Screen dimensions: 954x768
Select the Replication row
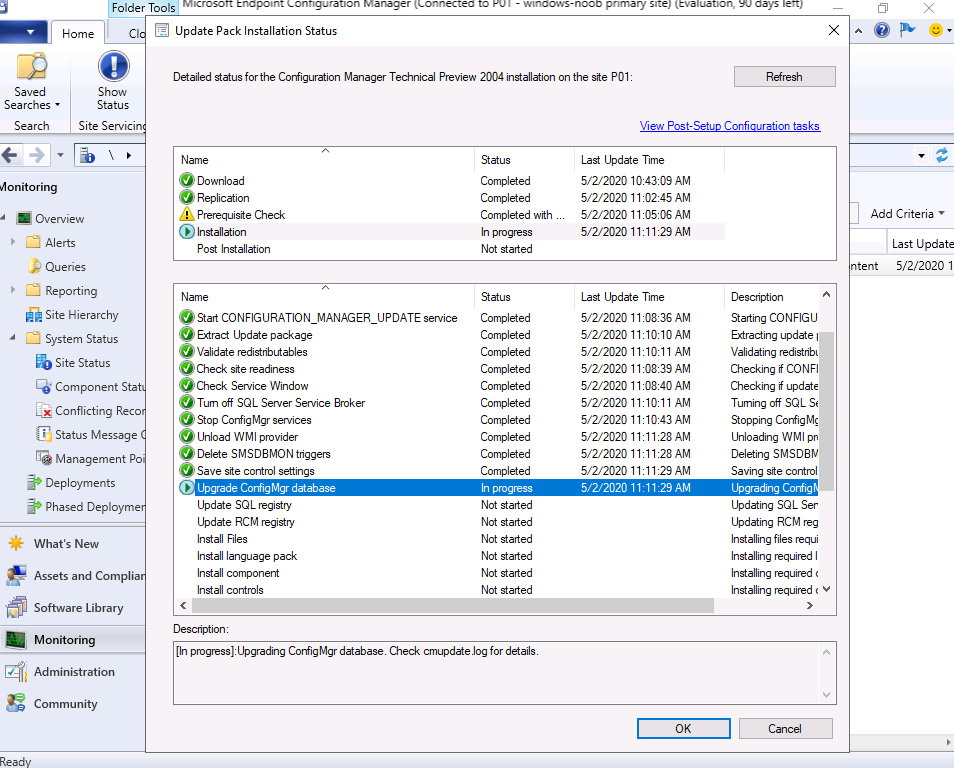(451, 198)
